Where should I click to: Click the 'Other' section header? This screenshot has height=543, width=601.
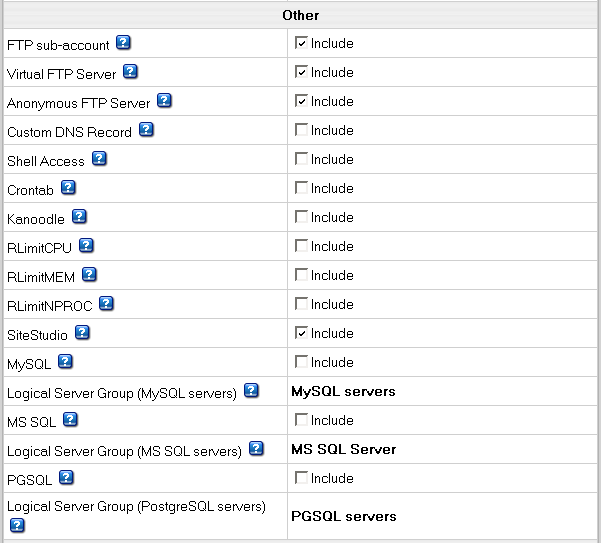pyautogui.click(x=300, y=15)
